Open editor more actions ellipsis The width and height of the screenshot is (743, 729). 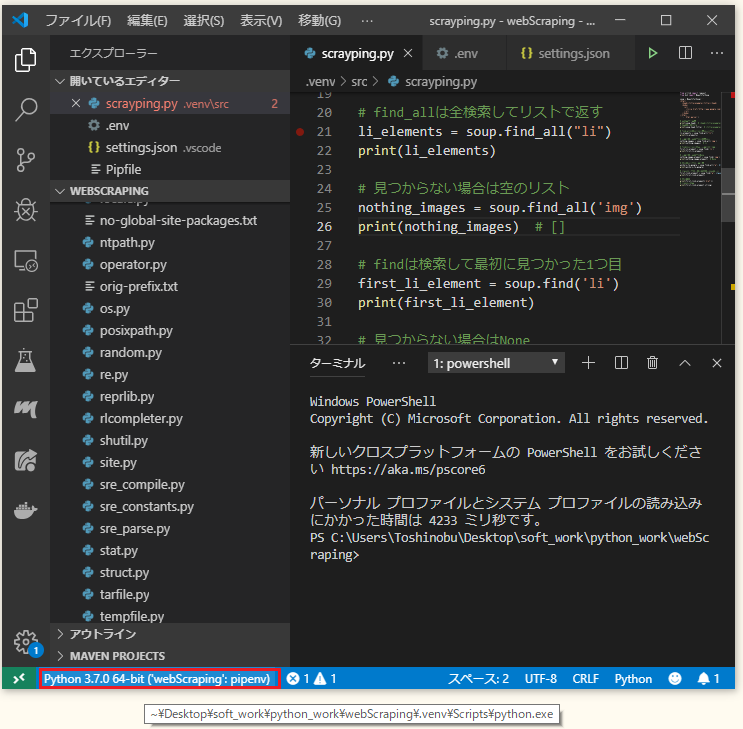717,53
